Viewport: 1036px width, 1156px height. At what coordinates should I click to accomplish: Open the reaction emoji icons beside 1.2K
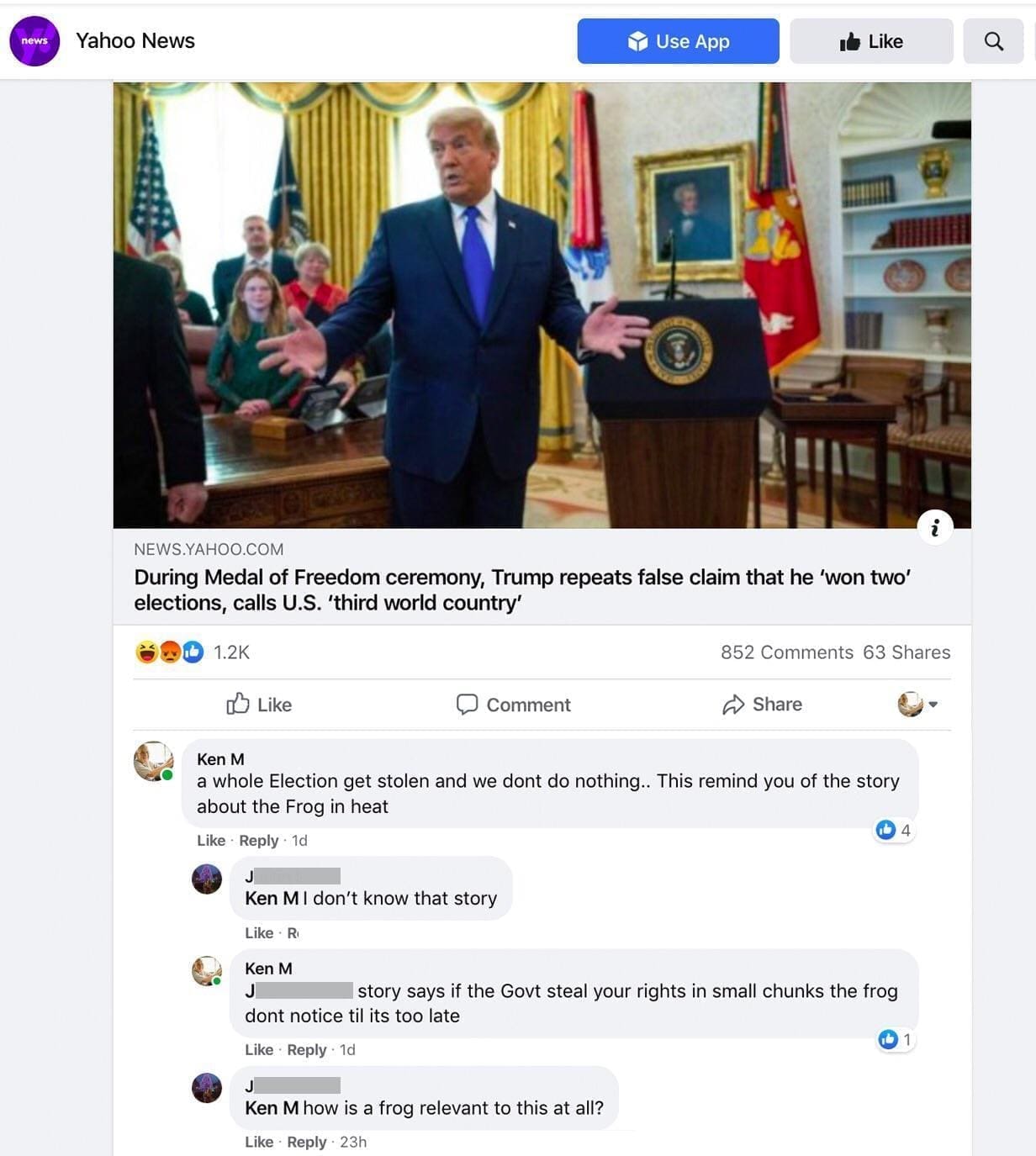169,652
